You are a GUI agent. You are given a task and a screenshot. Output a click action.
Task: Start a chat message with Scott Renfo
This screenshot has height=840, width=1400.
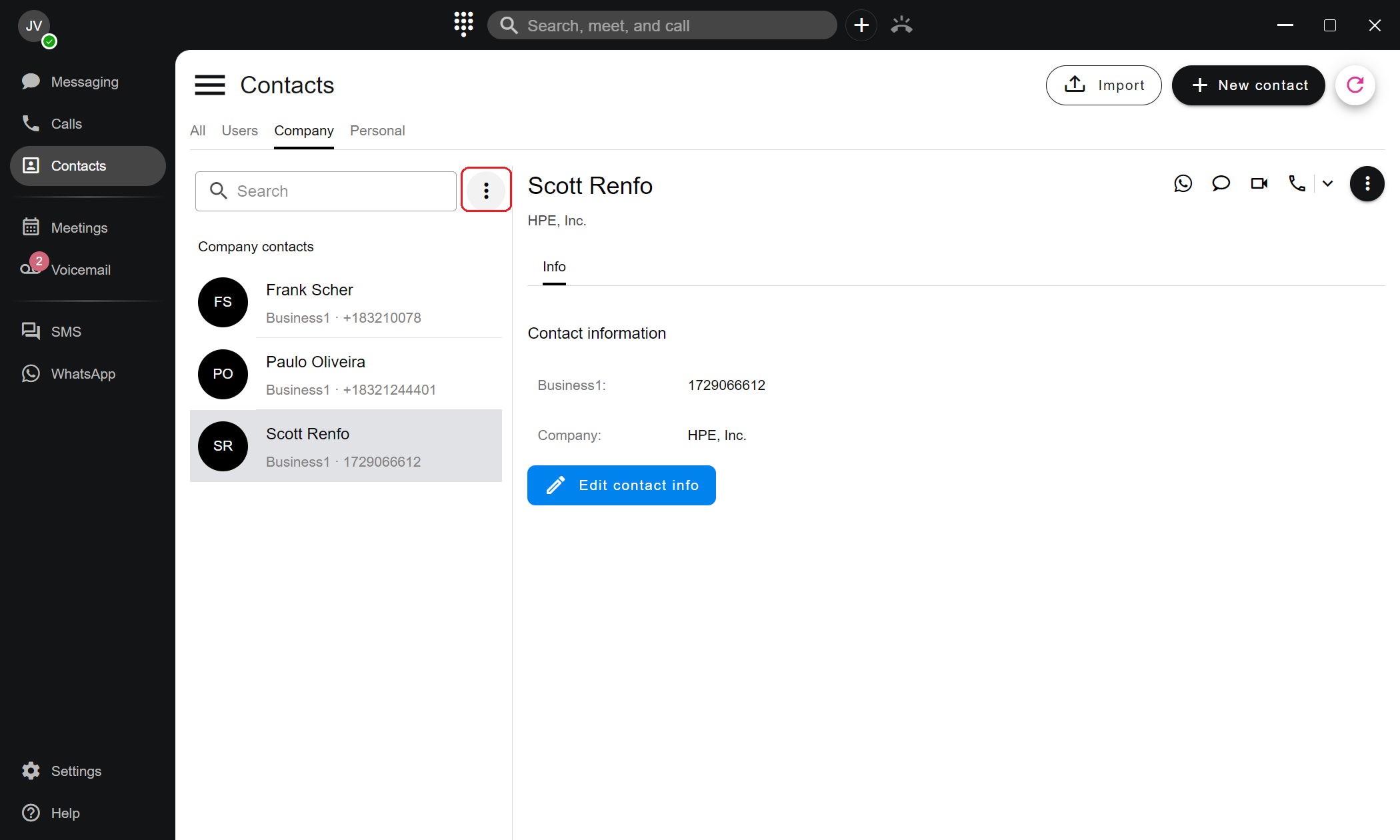coord(1221,183)
